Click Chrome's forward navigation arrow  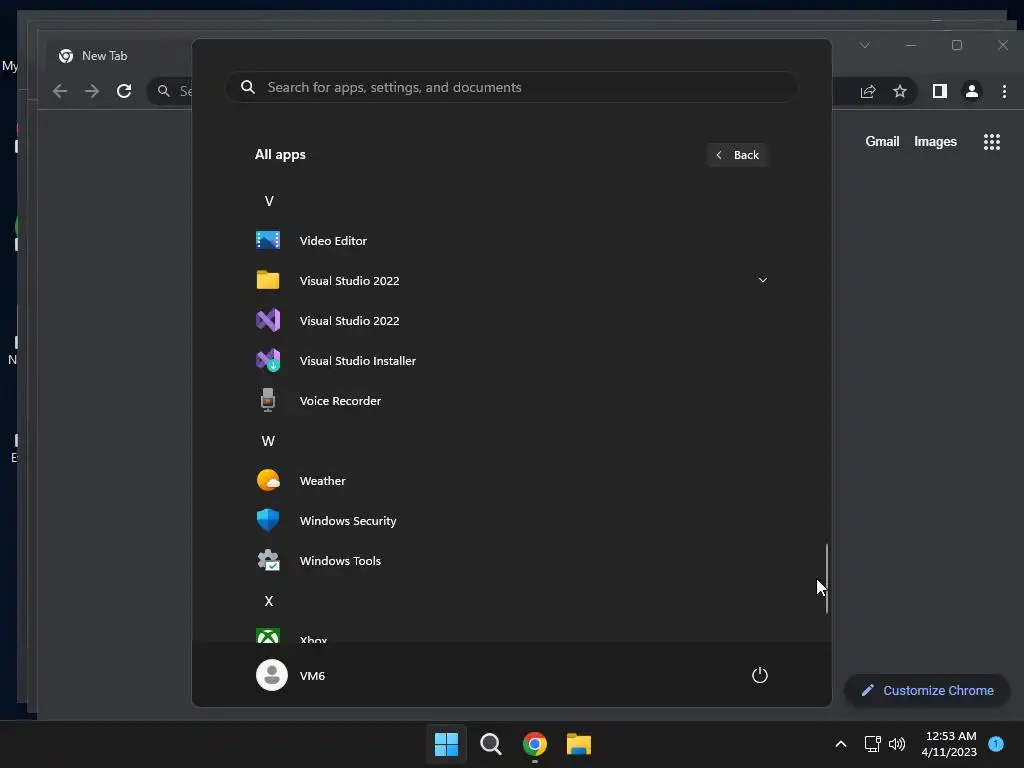[92, 91]
